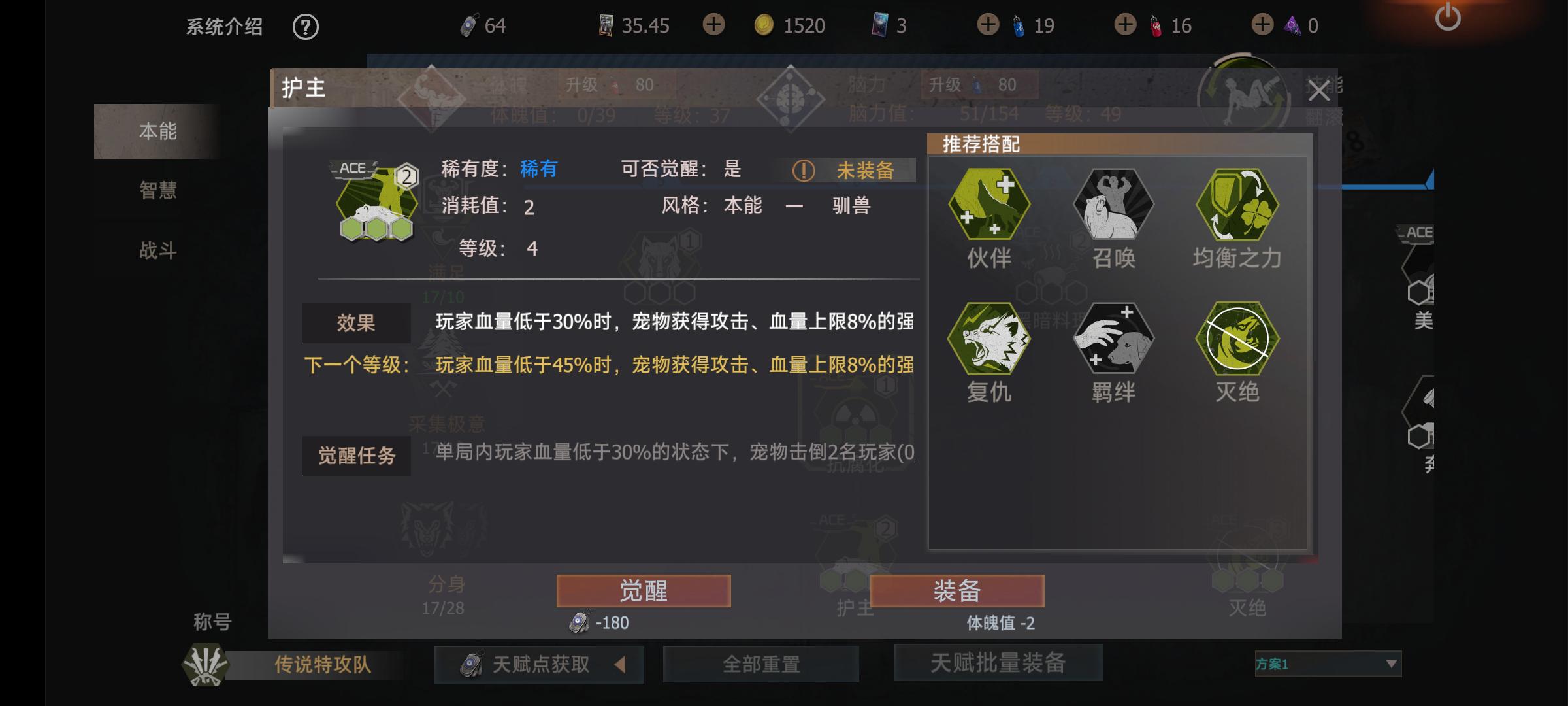Screen dimensions: 1568x706
Task: Select the 灭绝 talent icon
Action: pyautogui.click(x=1237, y=339)
